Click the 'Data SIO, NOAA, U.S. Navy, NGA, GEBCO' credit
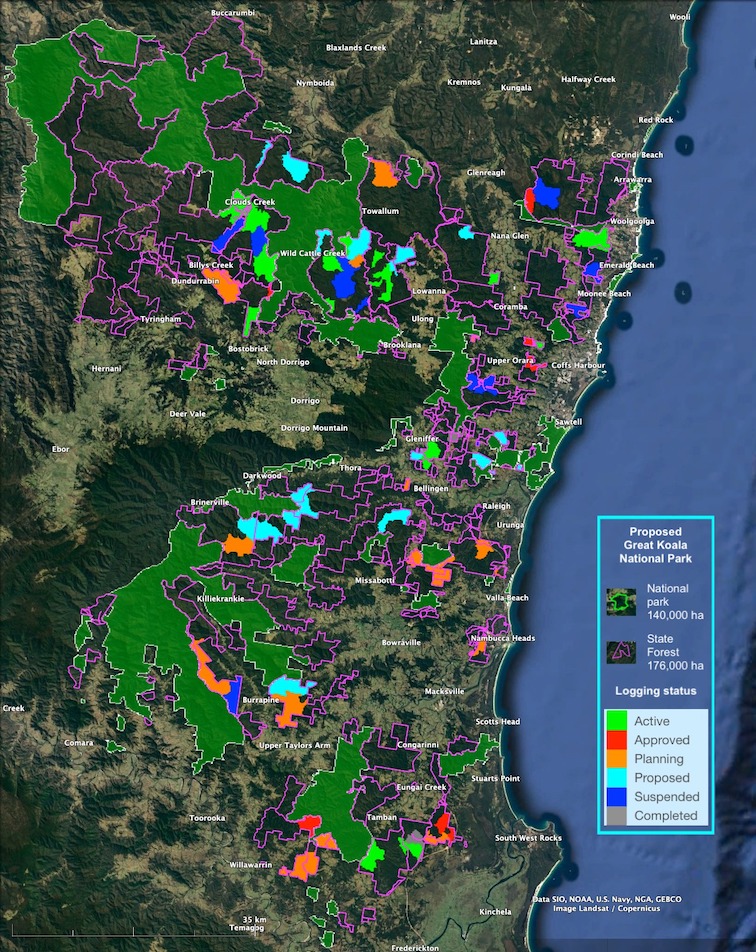756x952 pixels. point(607,899)
